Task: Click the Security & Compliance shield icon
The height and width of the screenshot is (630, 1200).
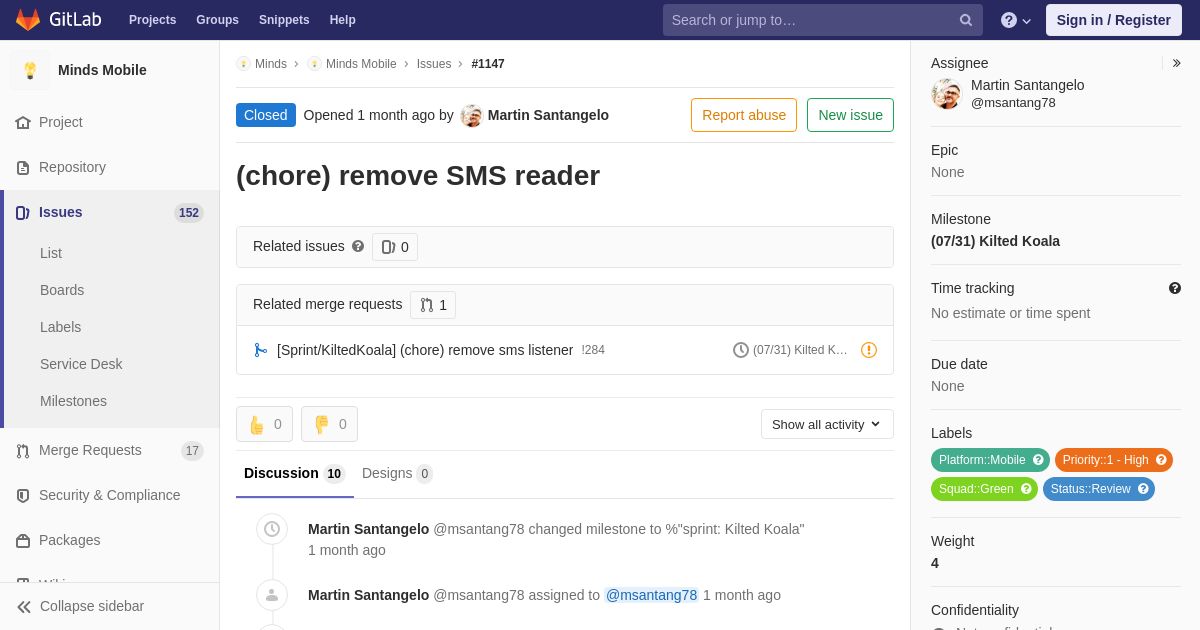Action: point(23,495)
